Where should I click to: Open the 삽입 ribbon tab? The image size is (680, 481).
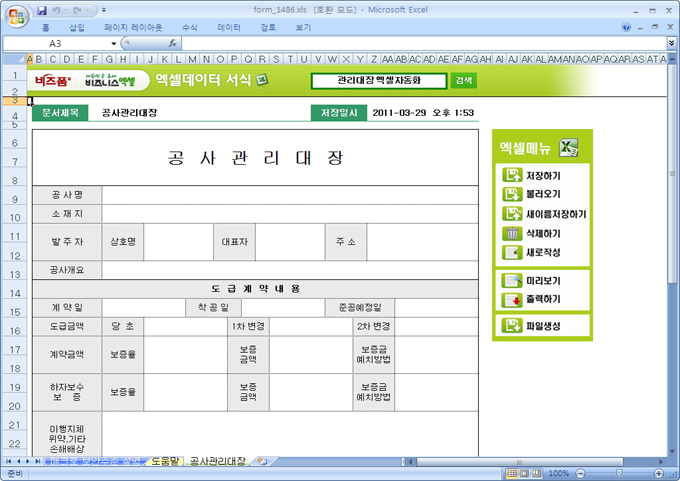[77, 28]
